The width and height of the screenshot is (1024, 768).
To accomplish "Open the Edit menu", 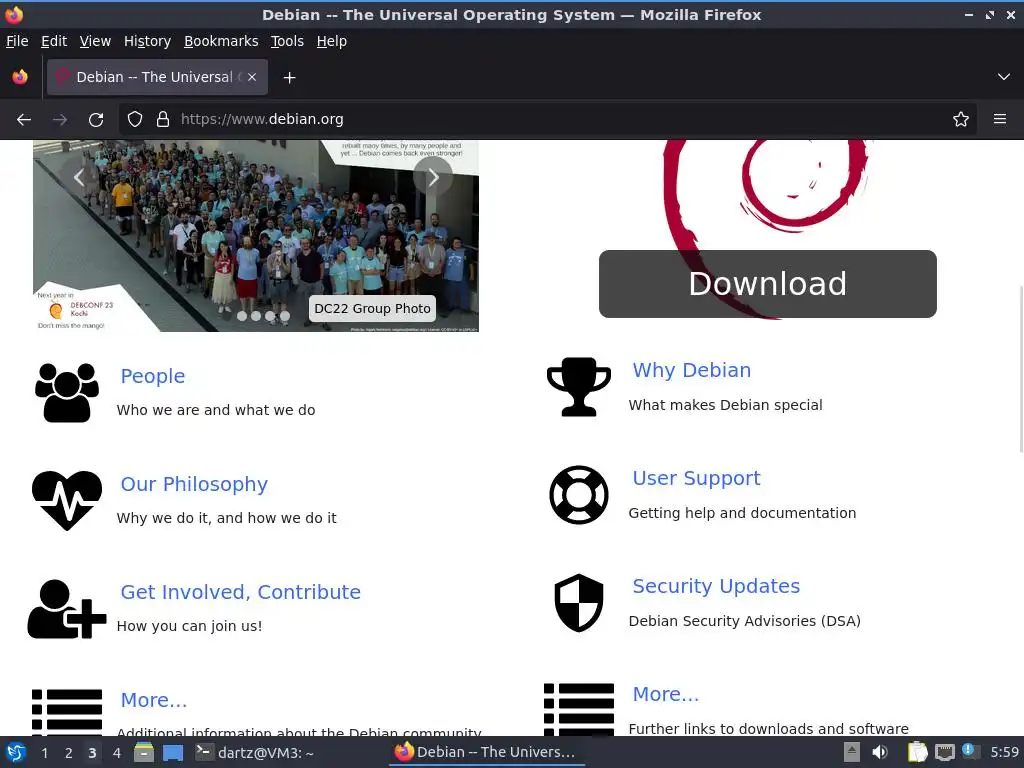I will [x=54, y=41].
